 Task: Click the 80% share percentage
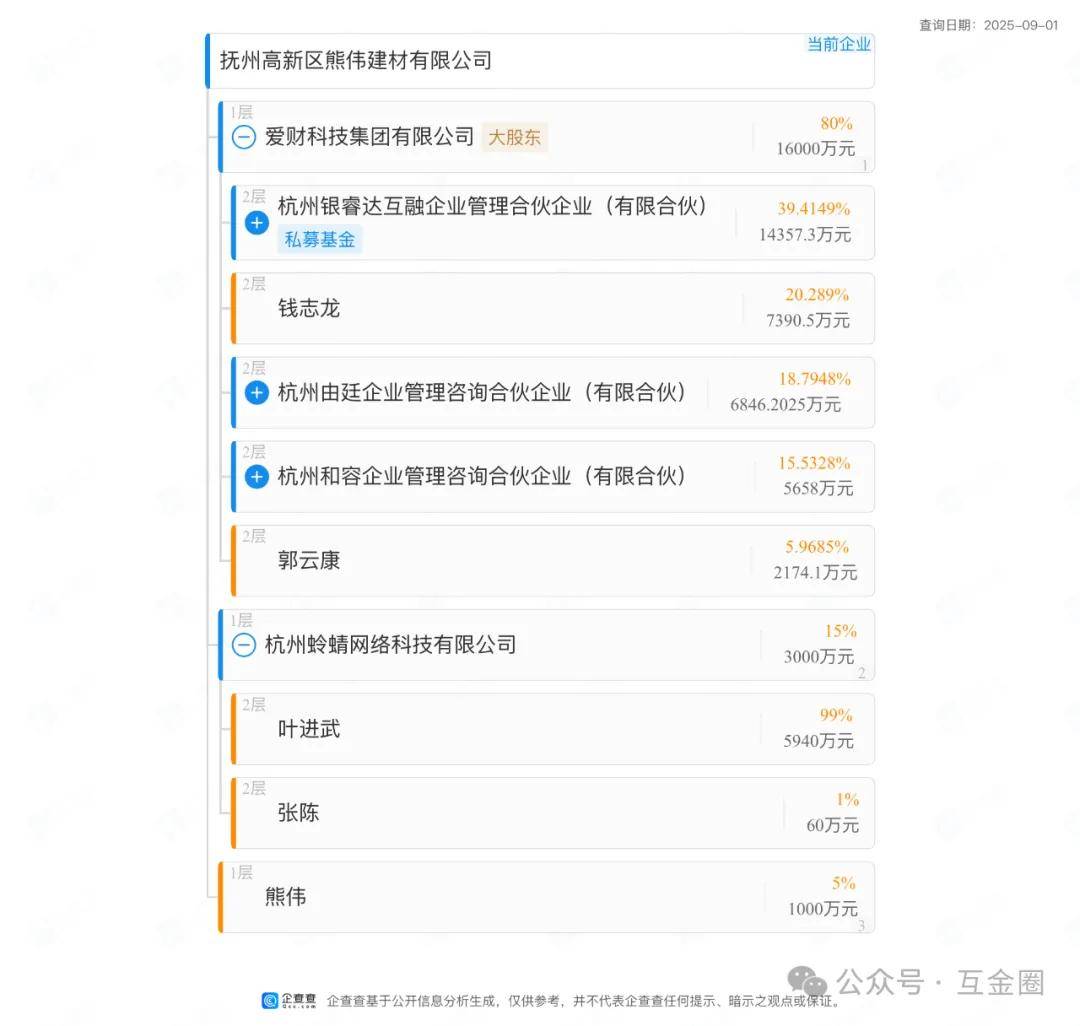(x=836, y=124)
